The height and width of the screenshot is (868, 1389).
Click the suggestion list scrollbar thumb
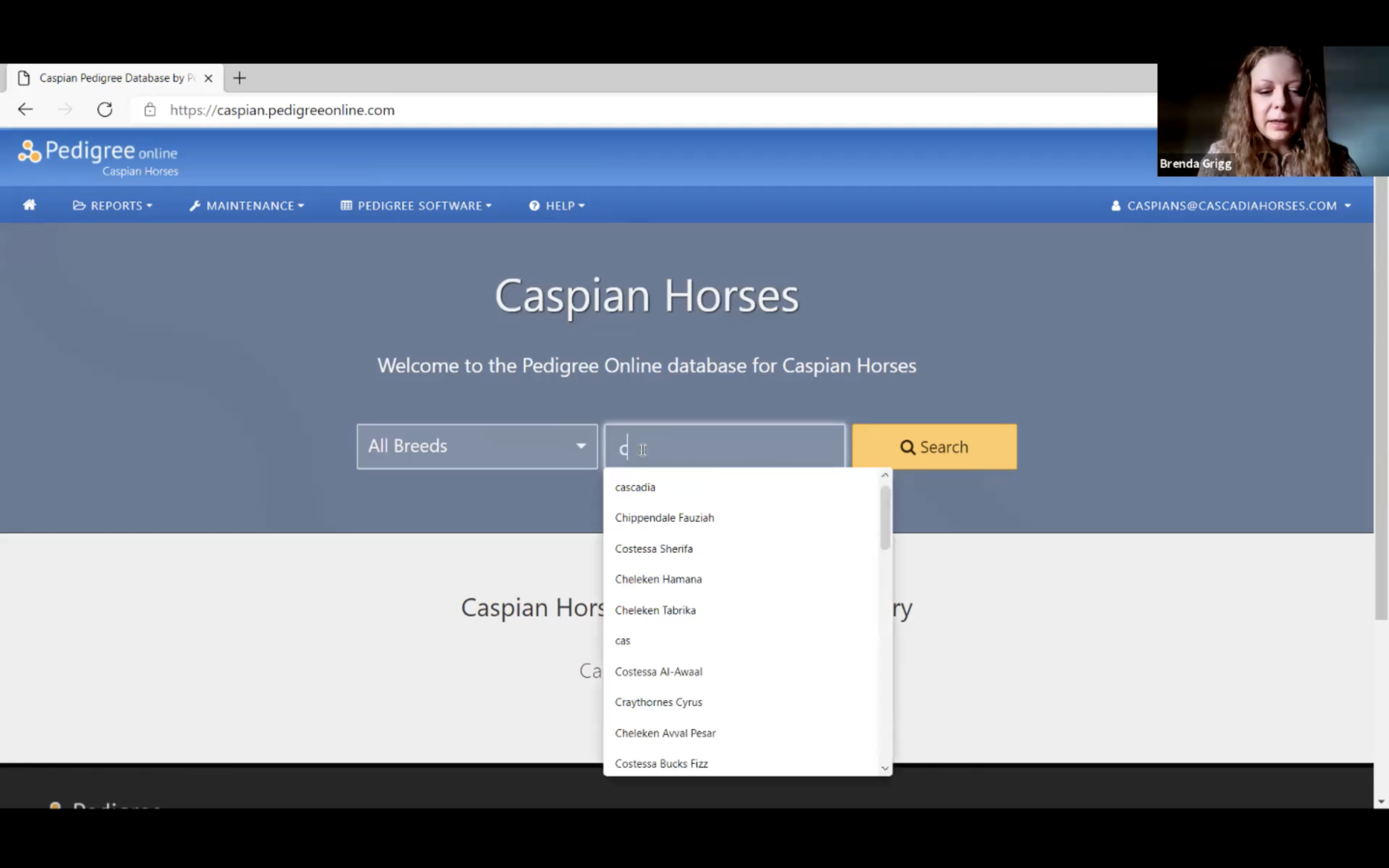click(885, 516)
